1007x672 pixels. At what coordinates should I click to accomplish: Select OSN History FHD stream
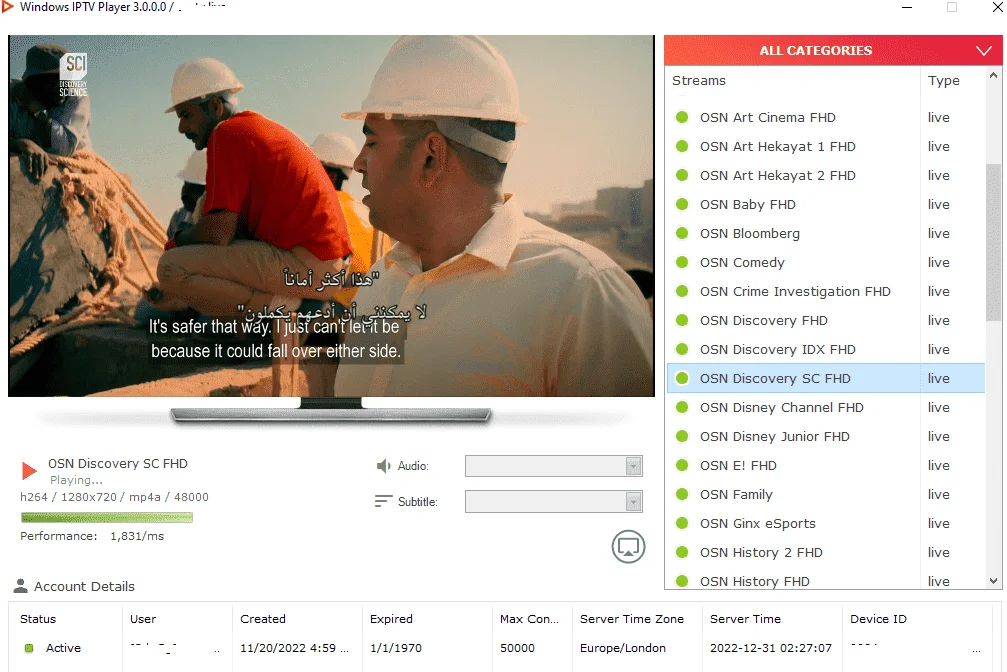[x=825, y=581]
